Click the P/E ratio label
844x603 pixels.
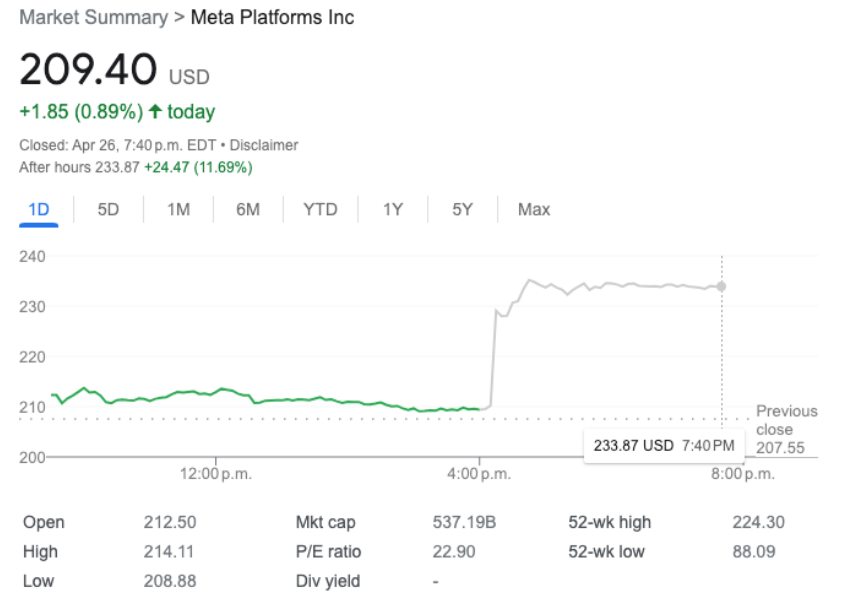(x=328, y=552)
